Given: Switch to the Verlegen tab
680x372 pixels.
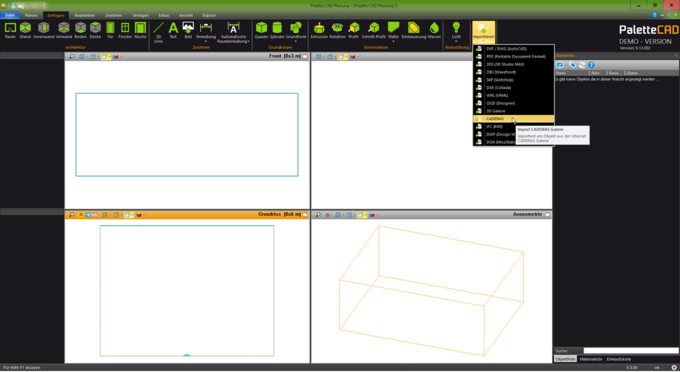Looking at the screenshot, I should click(141, 15).
